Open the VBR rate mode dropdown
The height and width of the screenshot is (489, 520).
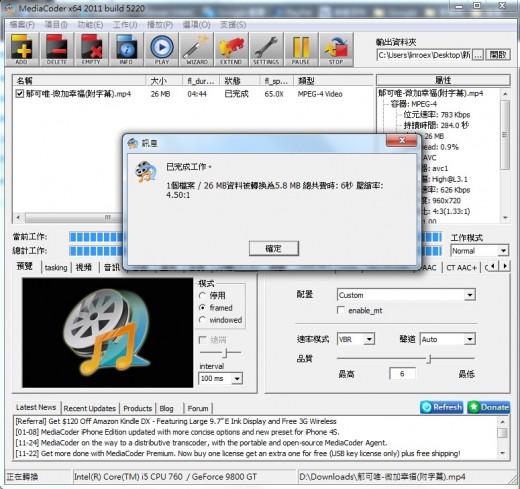click(x=356, y=339)
